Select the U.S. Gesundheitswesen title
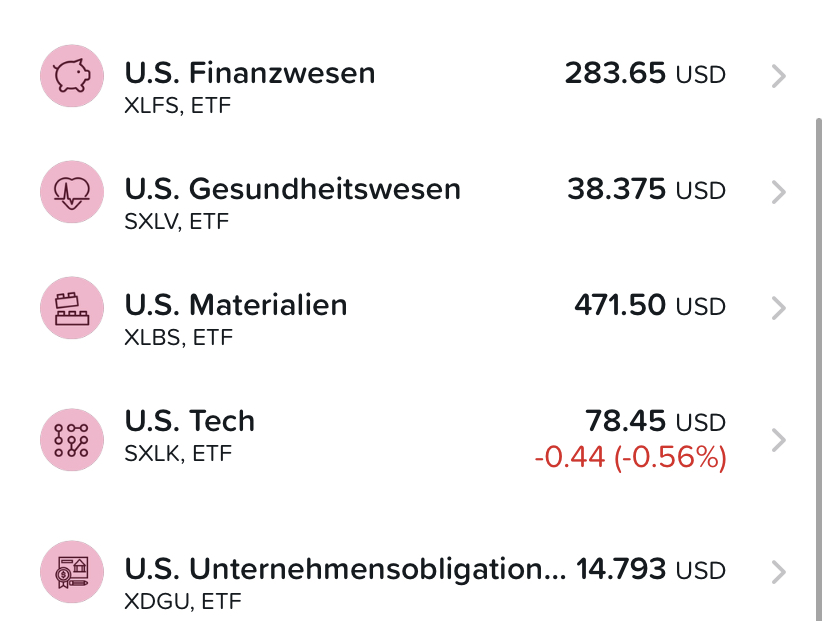Screen dimensions: 828x621 (x=293, y=189)
